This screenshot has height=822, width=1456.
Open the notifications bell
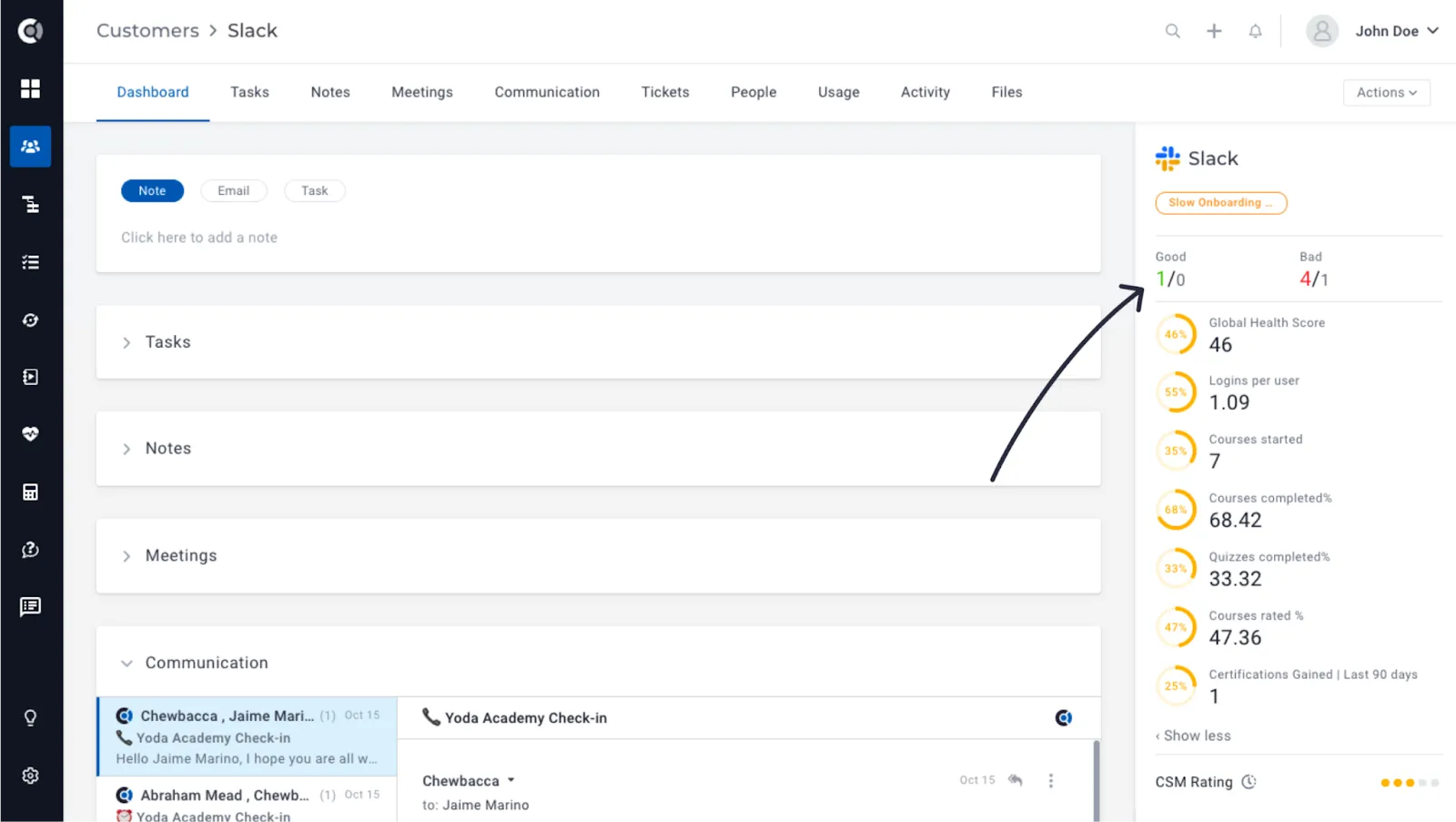click(1255, 31)
